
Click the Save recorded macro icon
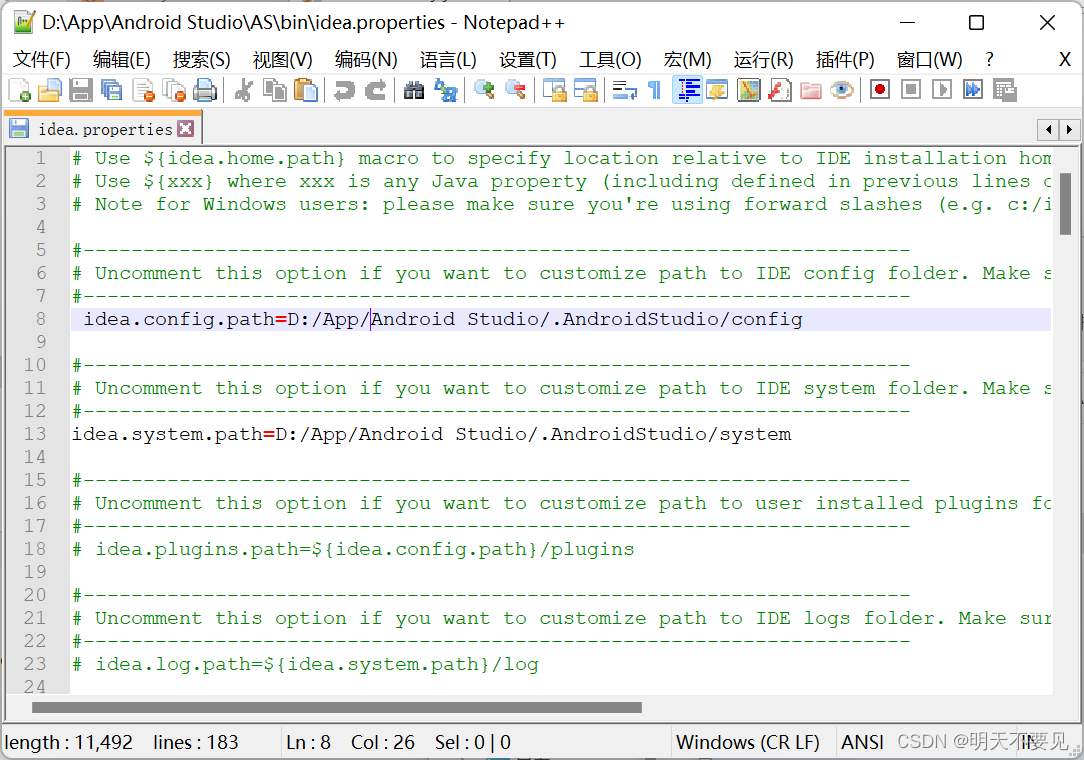(1004, 91)
